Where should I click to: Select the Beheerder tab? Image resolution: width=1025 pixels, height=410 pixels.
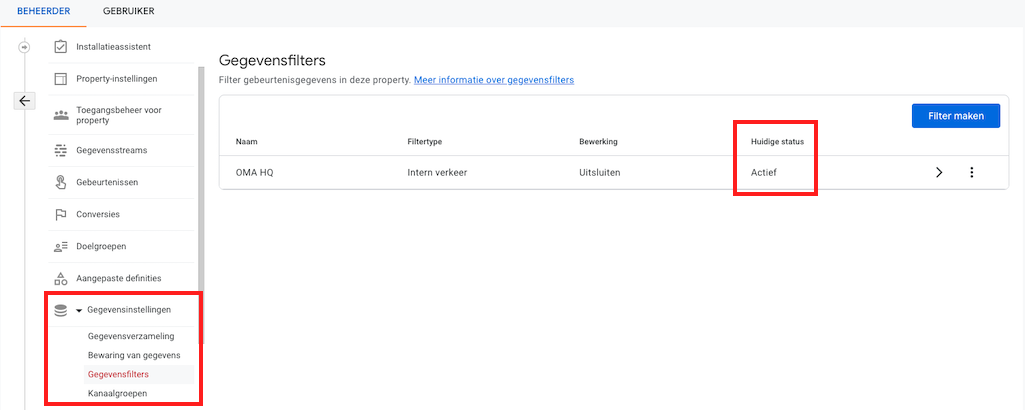coord(44,11)
